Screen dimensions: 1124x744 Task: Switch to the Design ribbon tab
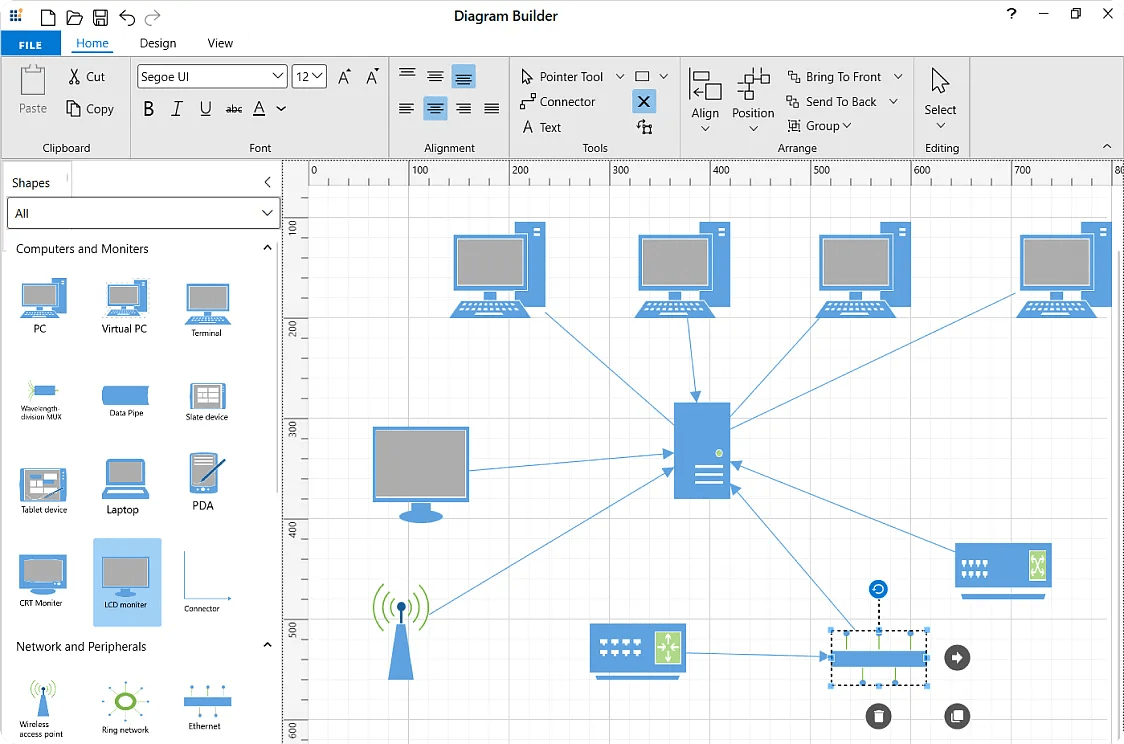click(x=157, y=43)
